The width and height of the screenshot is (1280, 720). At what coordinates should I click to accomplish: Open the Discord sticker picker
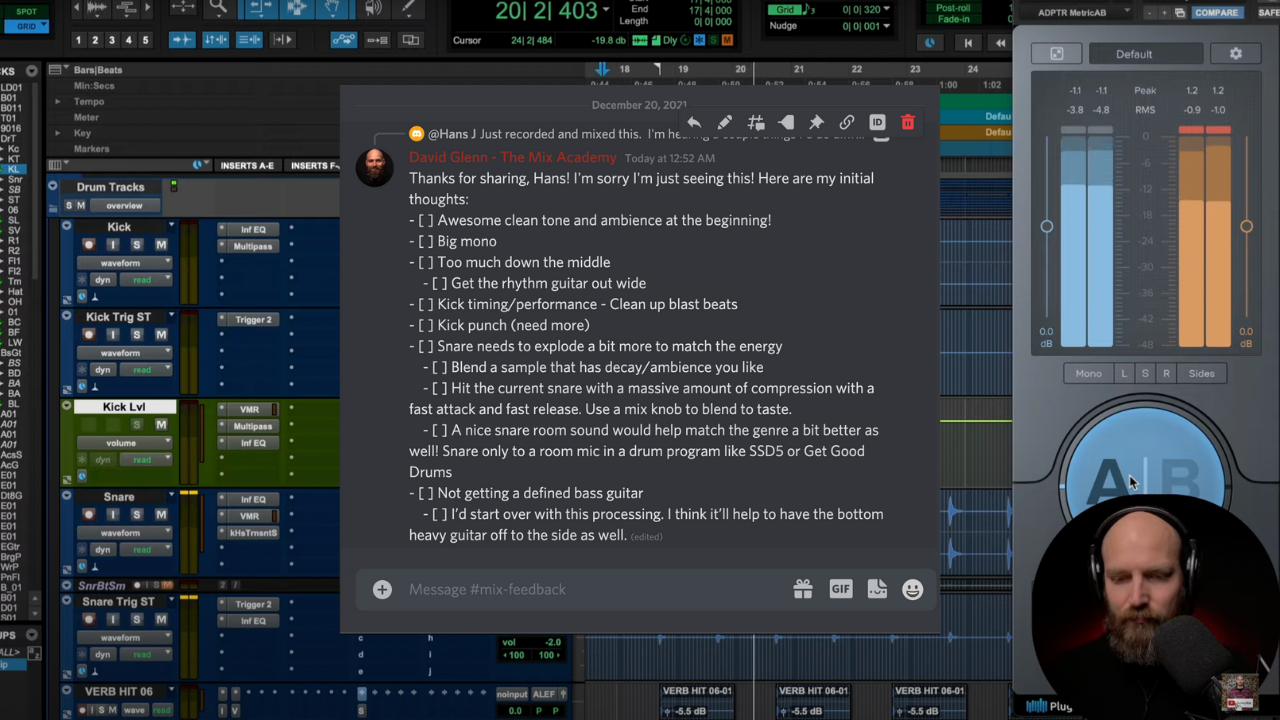(x=877, y=589)
